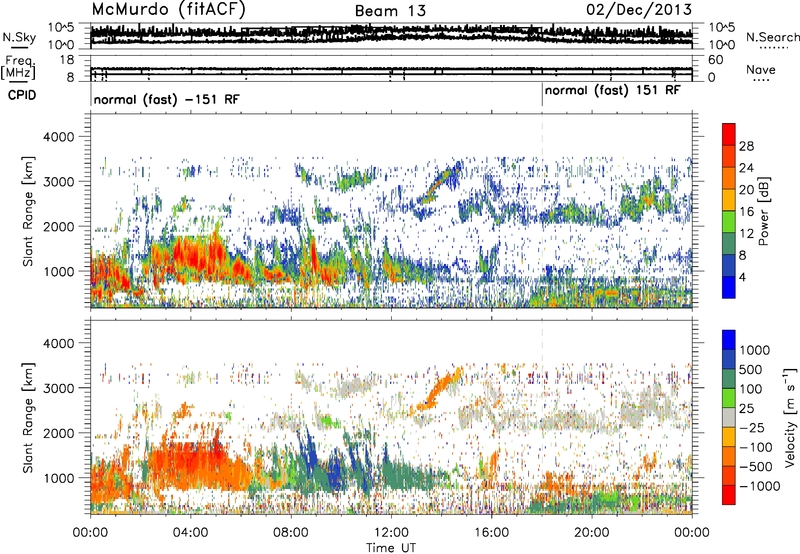The height and width of the screenshot is (554, 800).
Task: Click the "16" label on Power scale
Action: coord(746,212)
